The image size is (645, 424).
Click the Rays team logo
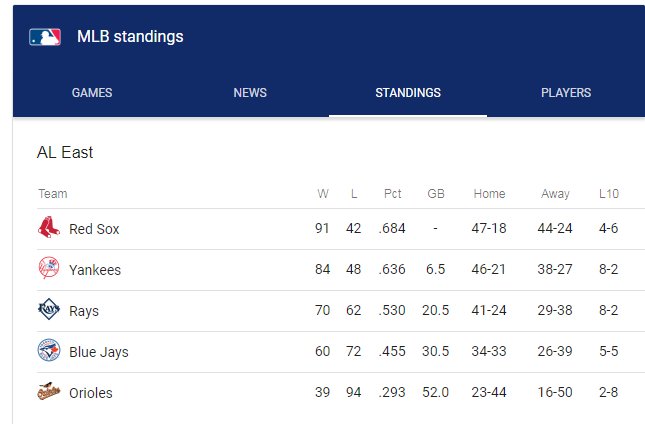pos(49,309)
